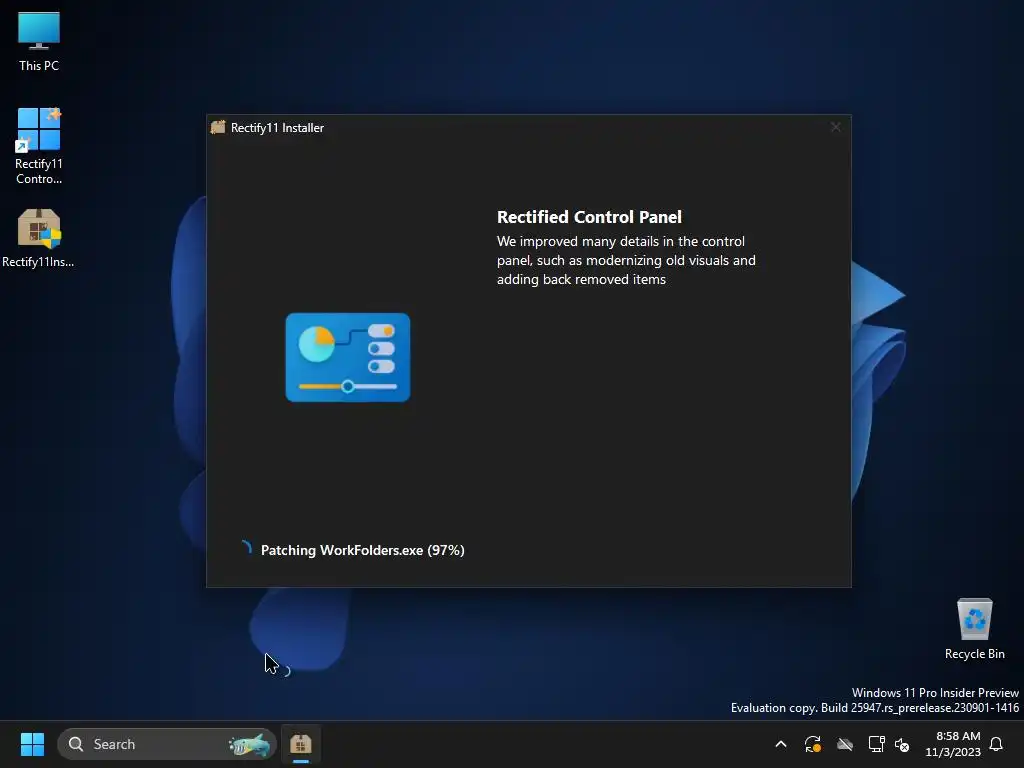
Task: Open the Windows Start menu
Action: click(x=32, y=744)
